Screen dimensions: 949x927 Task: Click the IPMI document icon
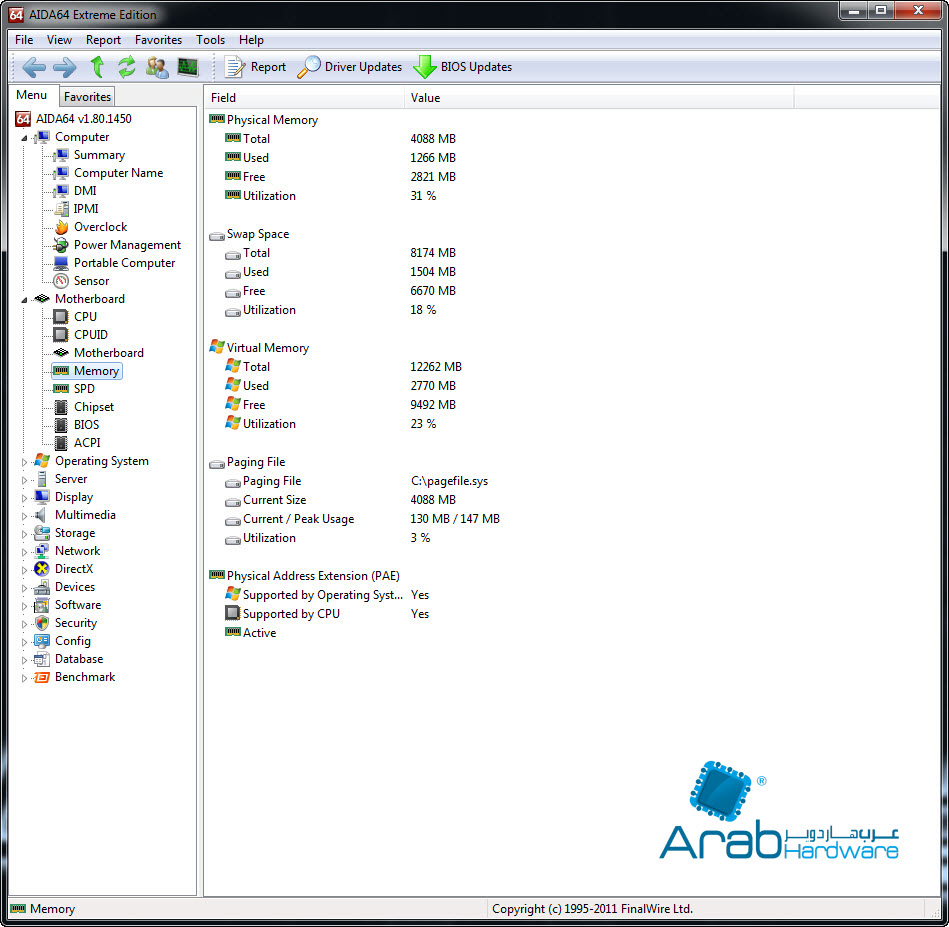click(61, 209)
